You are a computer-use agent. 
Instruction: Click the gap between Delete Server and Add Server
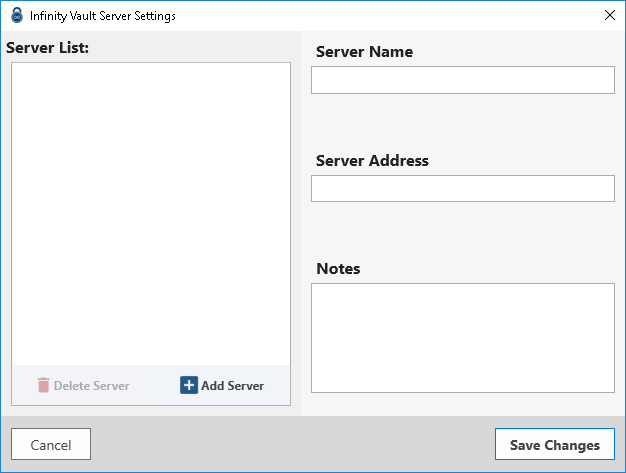[x=155, y=385]
